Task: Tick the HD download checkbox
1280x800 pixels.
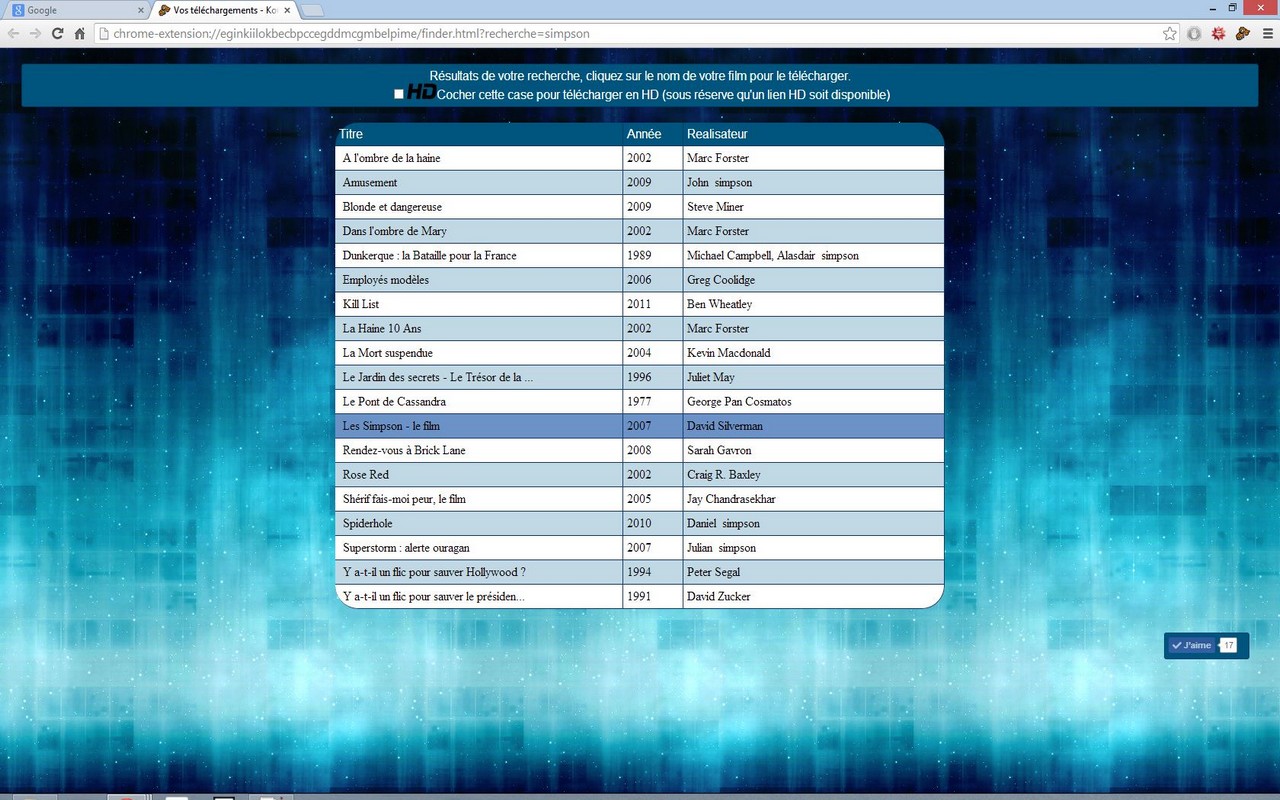Action: pos(399,94)
